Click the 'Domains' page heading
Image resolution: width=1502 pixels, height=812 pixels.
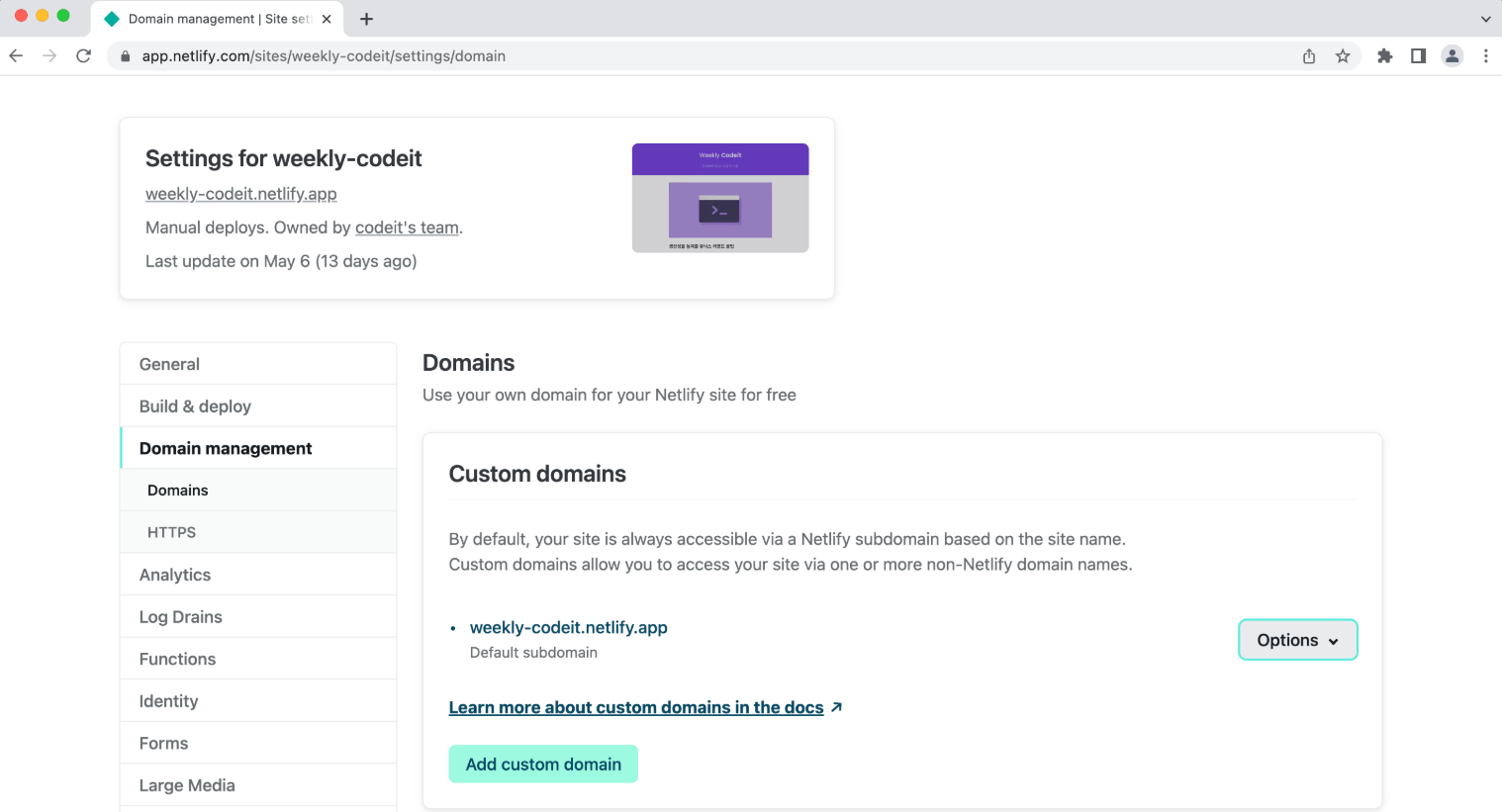tap(469, 363)
